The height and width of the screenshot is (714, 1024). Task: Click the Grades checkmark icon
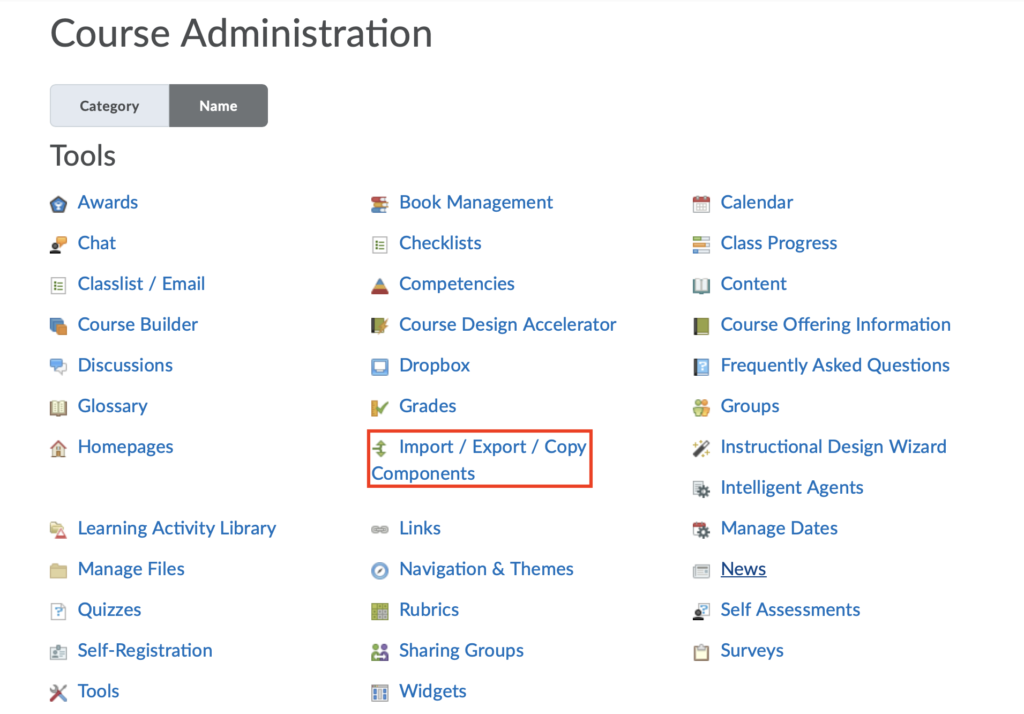click(x=379, y=408)
